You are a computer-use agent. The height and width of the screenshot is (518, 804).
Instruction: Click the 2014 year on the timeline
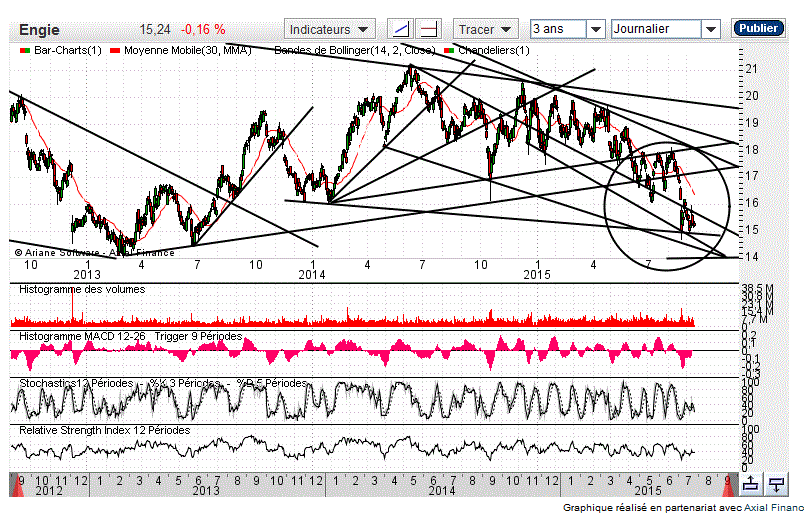pos(441,491)
